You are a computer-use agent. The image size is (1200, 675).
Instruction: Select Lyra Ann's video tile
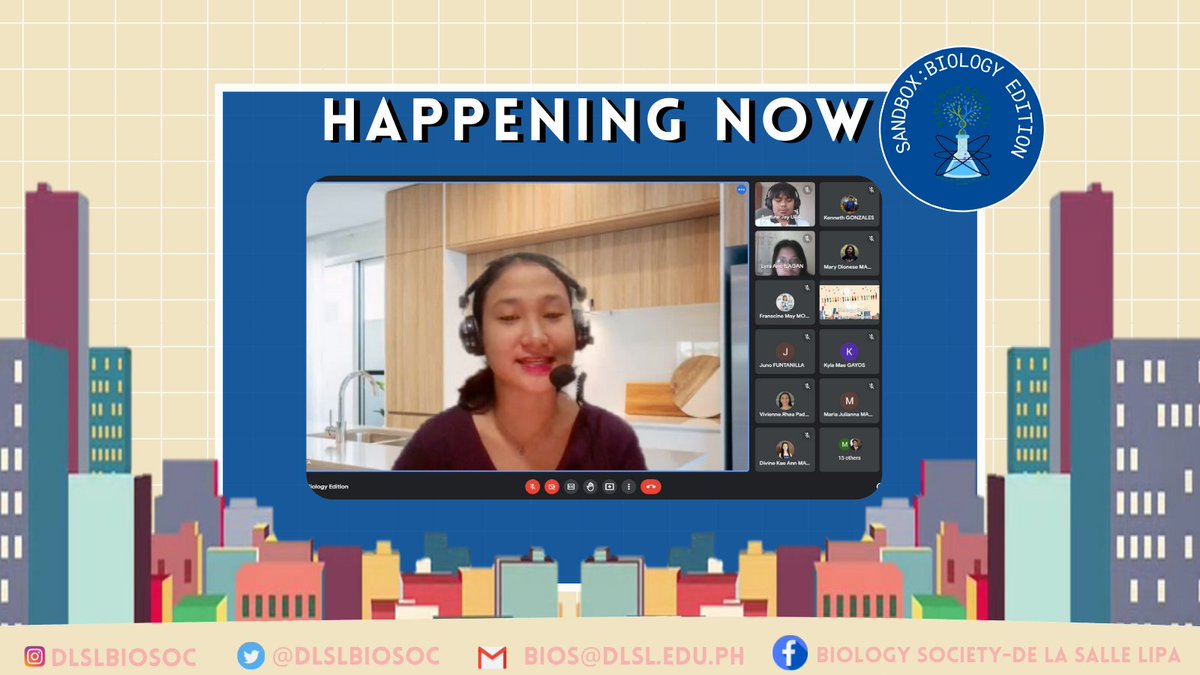pyautogui.click(x=785, y=253)
